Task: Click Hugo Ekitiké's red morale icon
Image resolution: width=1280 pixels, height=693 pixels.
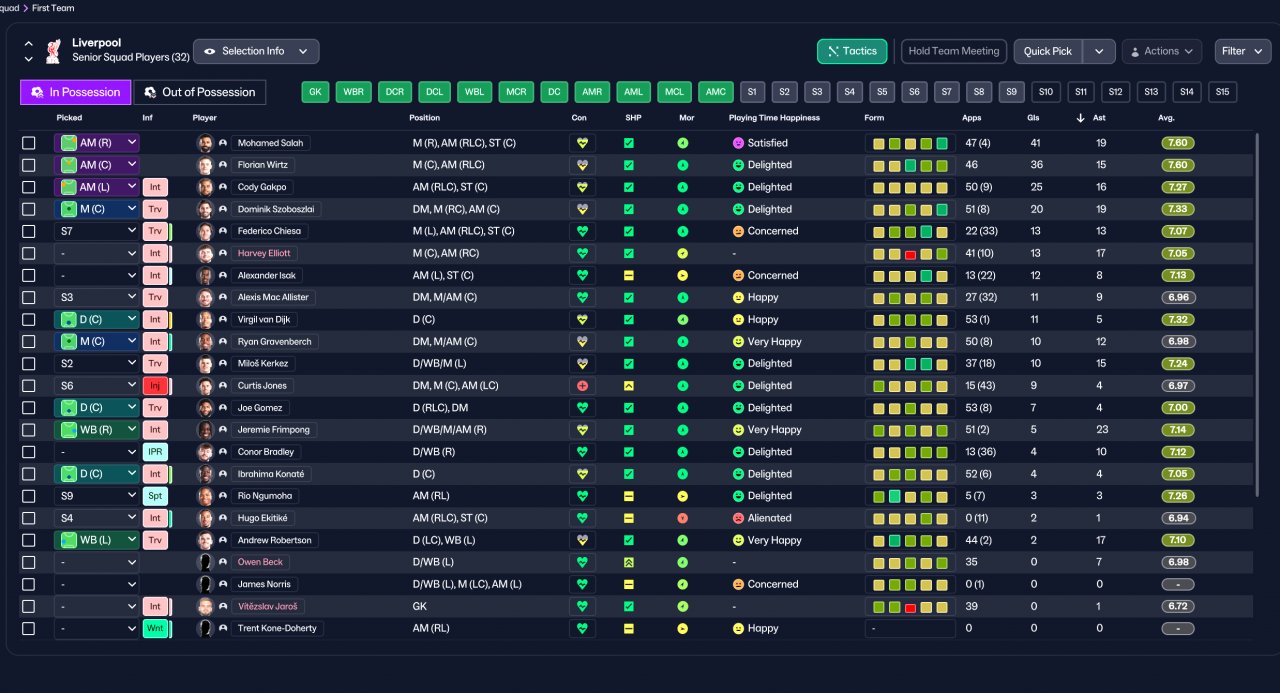Action: coord(683,518)
